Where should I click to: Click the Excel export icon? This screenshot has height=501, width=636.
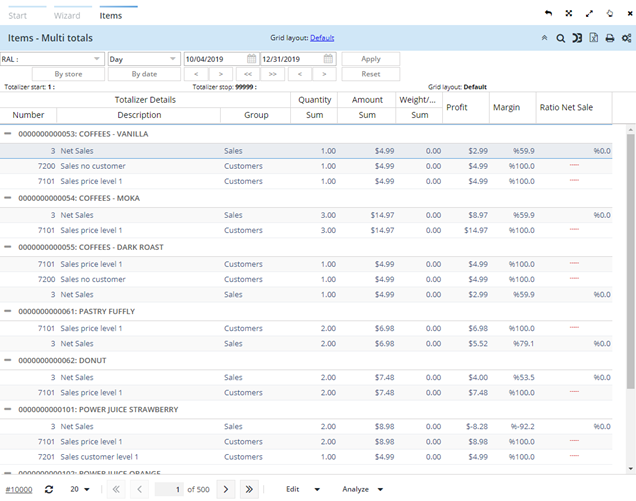click(x=593, y=38)
